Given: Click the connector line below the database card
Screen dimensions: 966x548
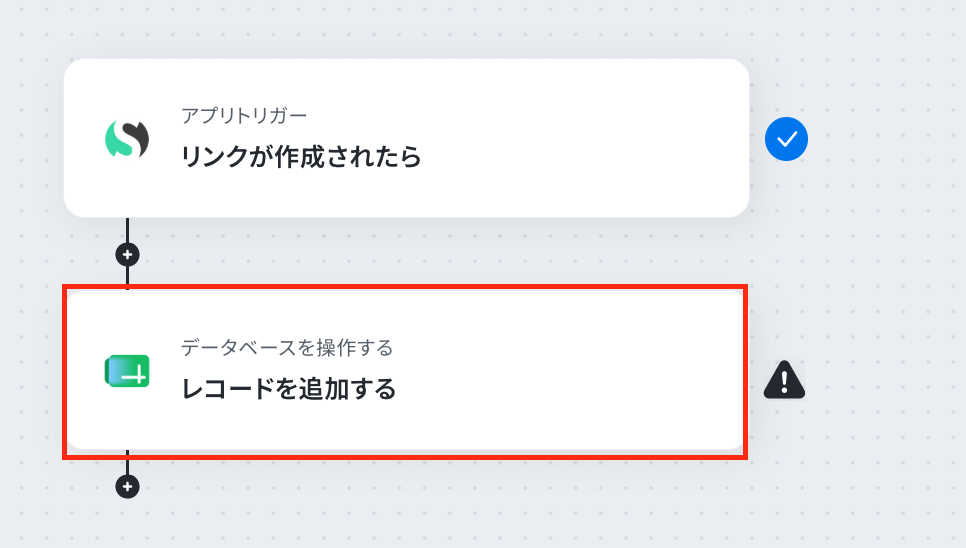Looking at the screenshot, I should click(128, 464).
